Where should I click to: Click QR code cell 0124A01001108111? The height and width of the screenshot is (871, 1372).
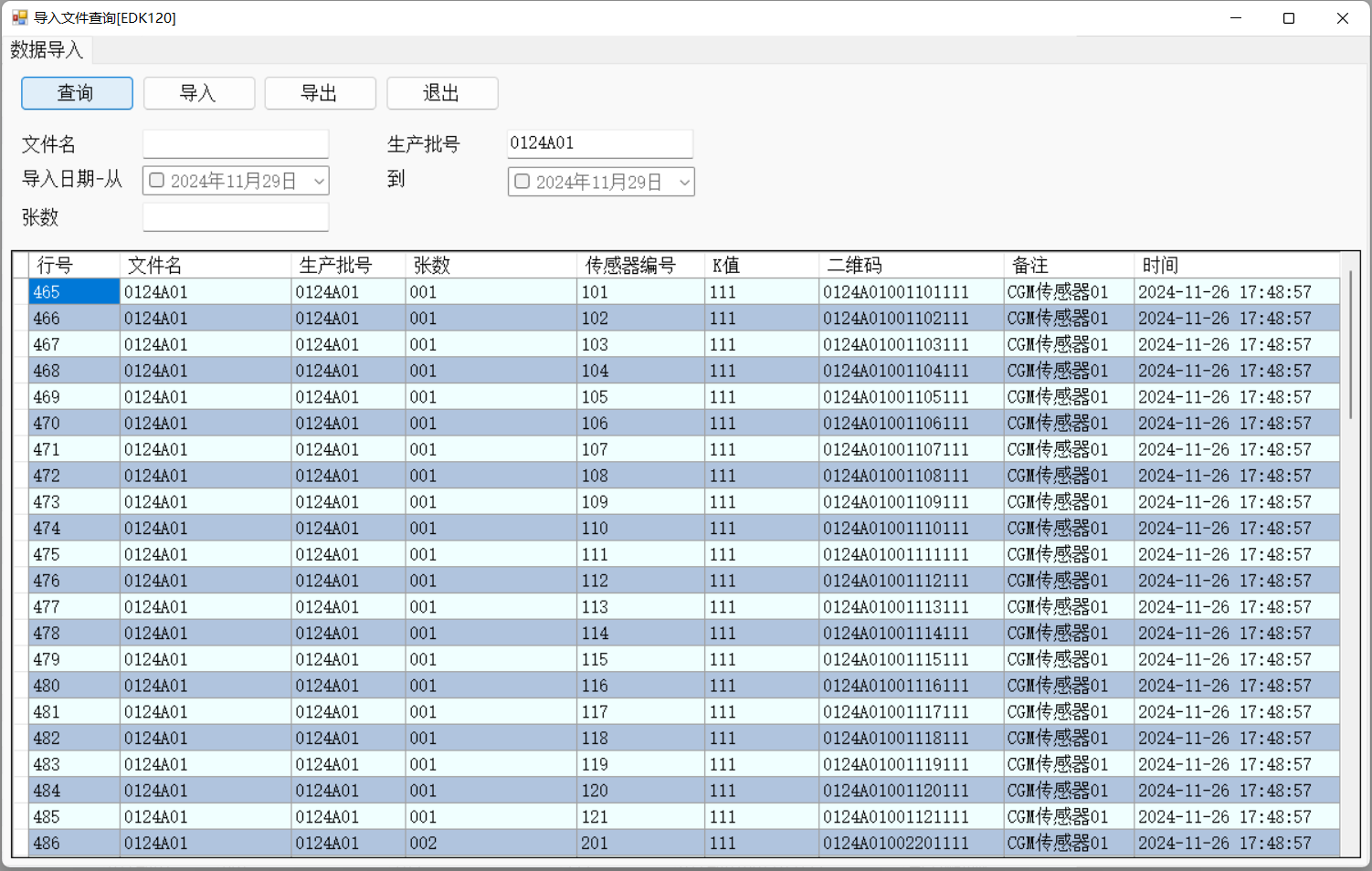911,476
